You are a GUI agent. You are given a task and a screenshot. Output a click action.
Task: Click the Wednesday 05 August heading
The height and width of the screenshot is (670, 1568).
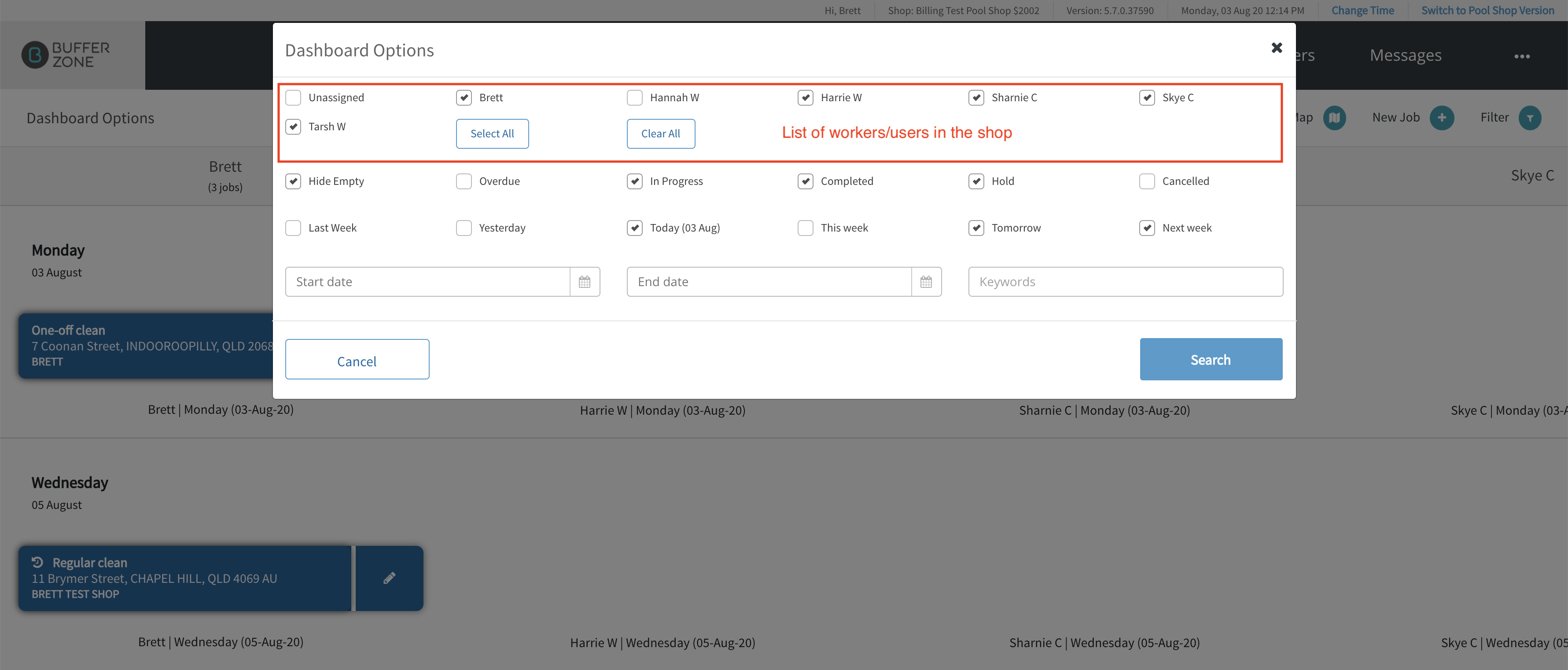[70, 493]
